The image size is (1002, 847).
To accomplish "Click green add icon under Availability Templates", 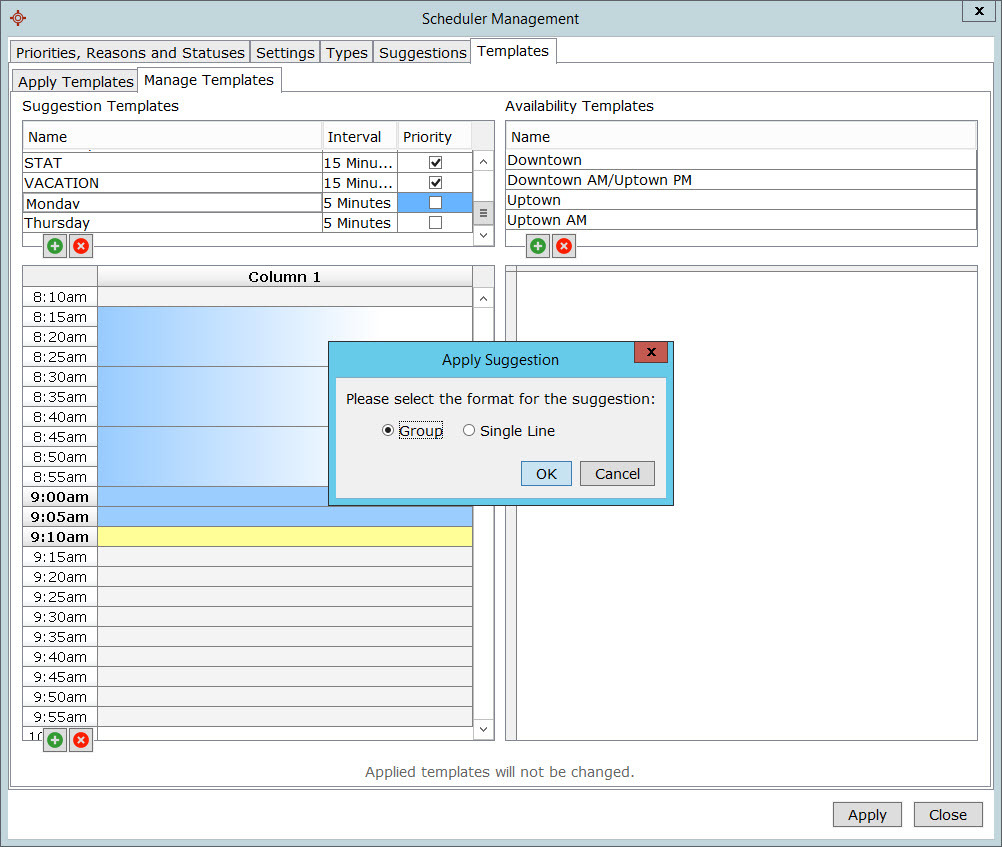I will coord(538,245).
